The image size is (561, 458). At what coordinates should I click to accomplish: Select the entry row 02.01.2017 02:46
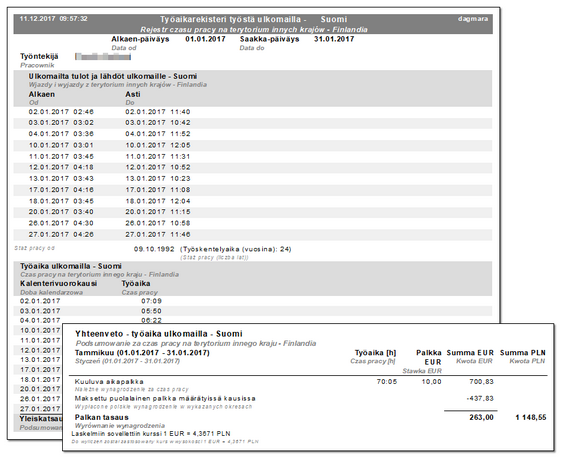click(x=253, y=112)
